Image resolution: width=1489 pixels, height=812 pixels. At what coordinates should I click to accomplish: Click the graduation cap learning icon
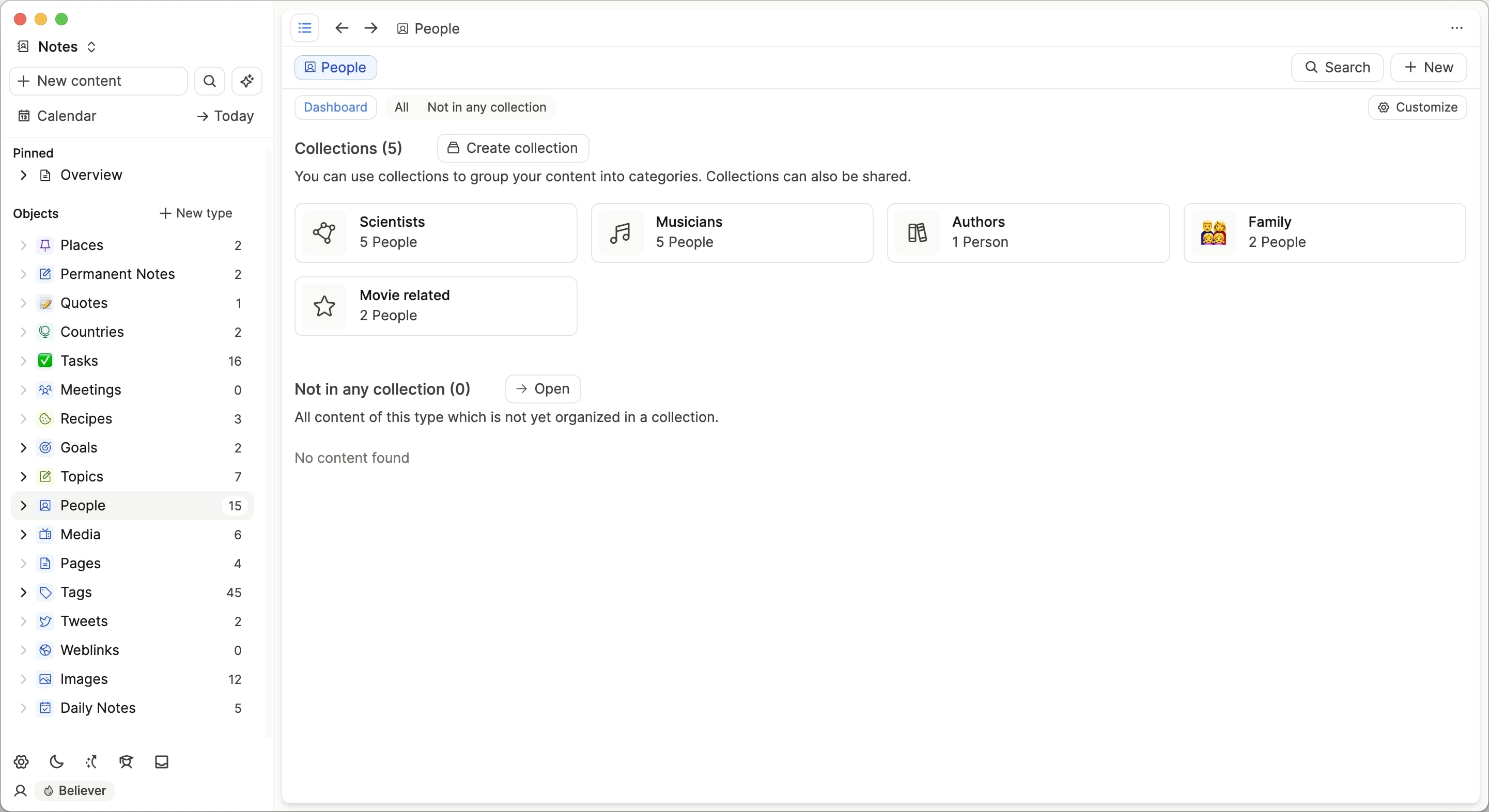(x=127, y=762)
